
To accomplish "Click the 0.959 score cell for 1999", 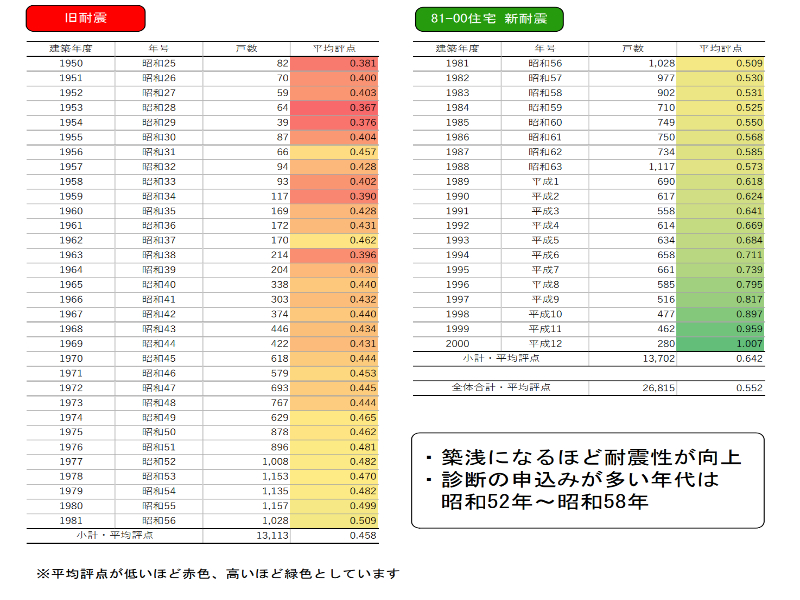I will 720,328.
